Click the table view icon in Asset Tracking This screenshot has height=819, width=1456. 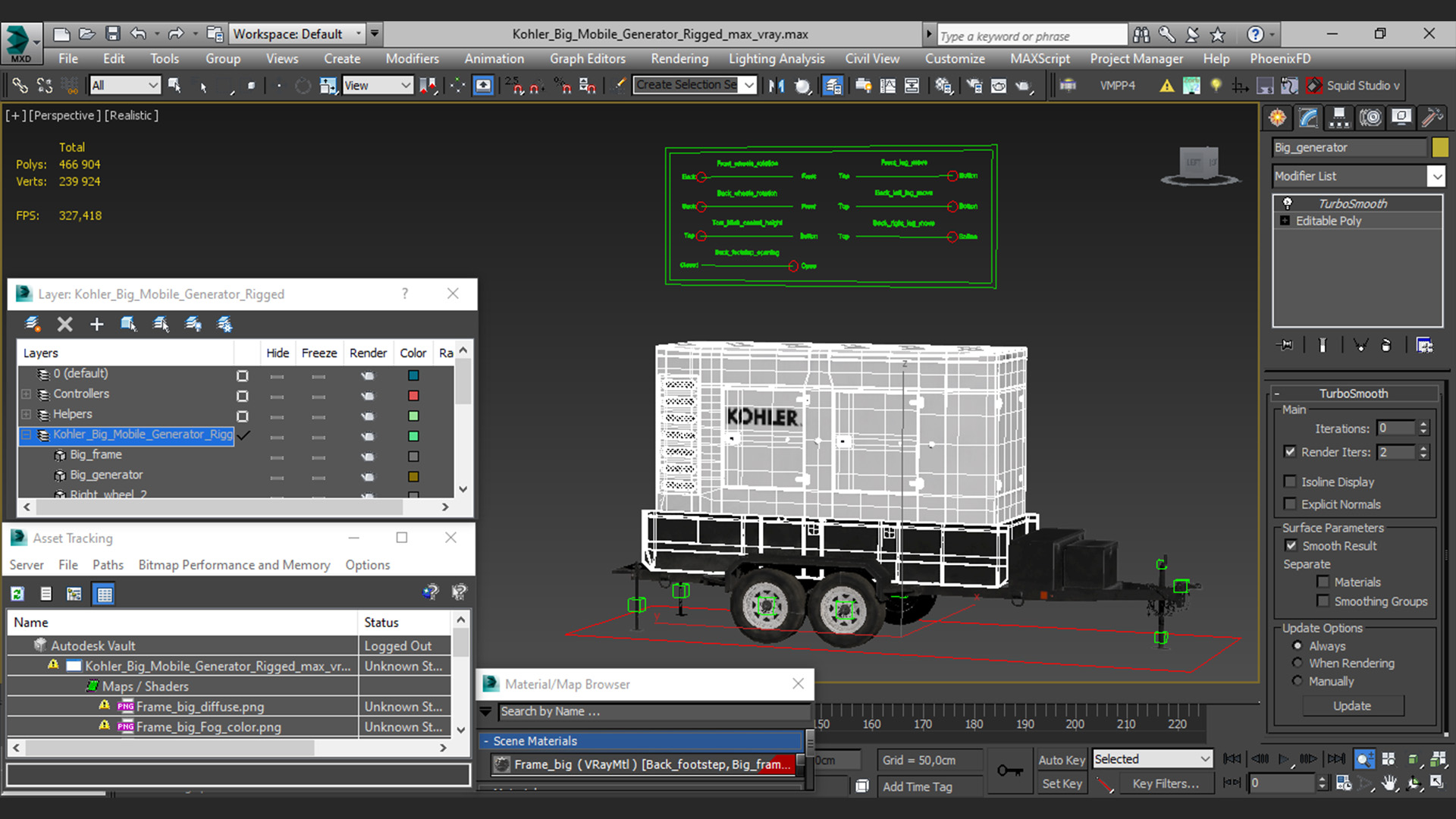[x=104, y=595]
